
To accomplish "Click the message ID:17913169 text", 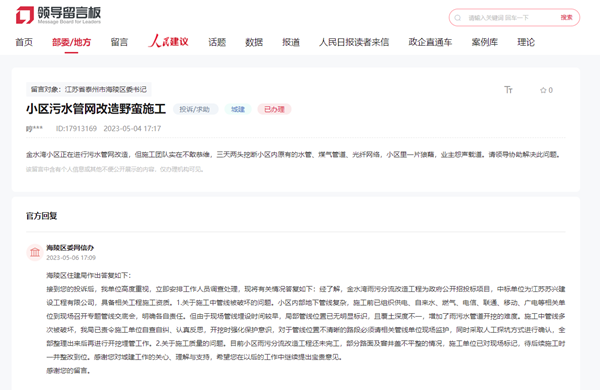I will [x=76, y=129].
